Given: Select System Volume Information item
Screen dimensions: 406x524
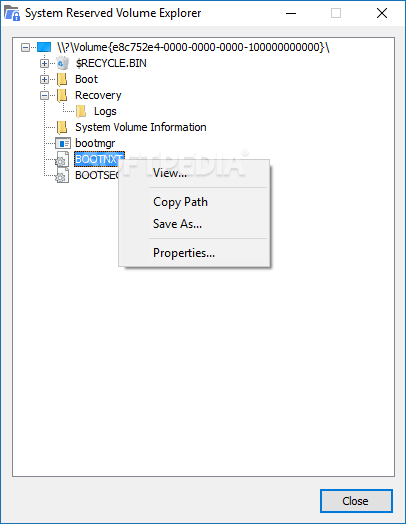Looking at the screenshot, I should 141,127.
